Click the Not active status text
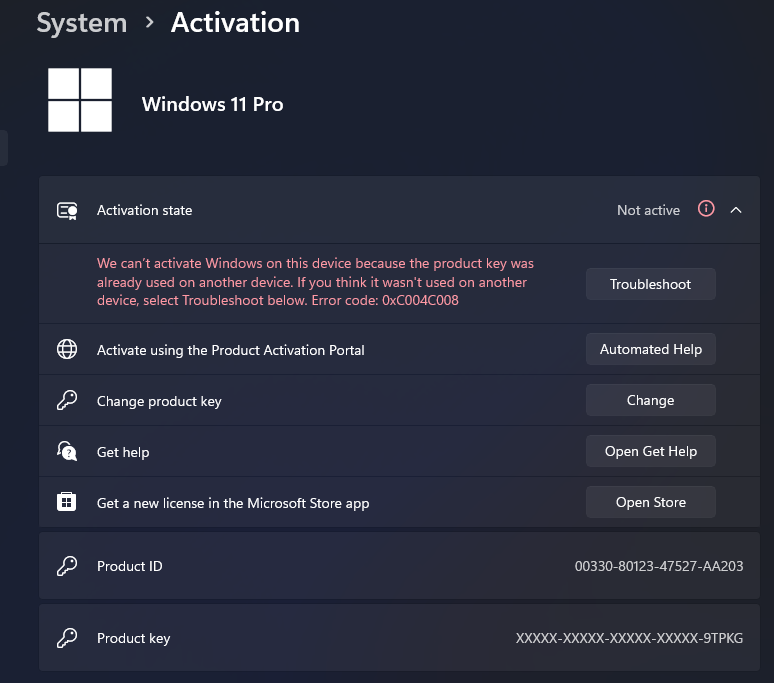 coord(648,210)
